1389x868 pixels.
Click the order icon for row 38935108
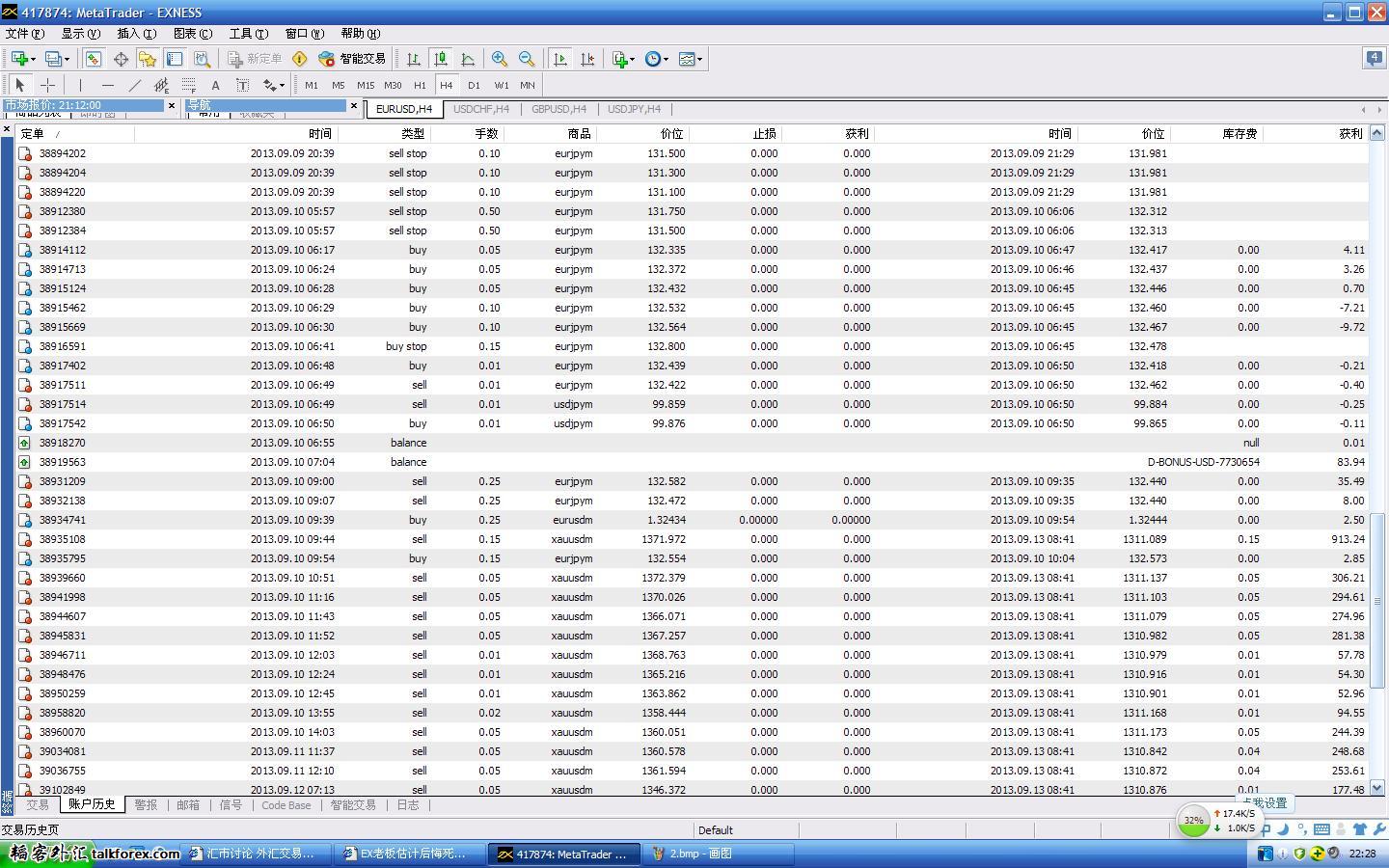[x=25, y=539]
